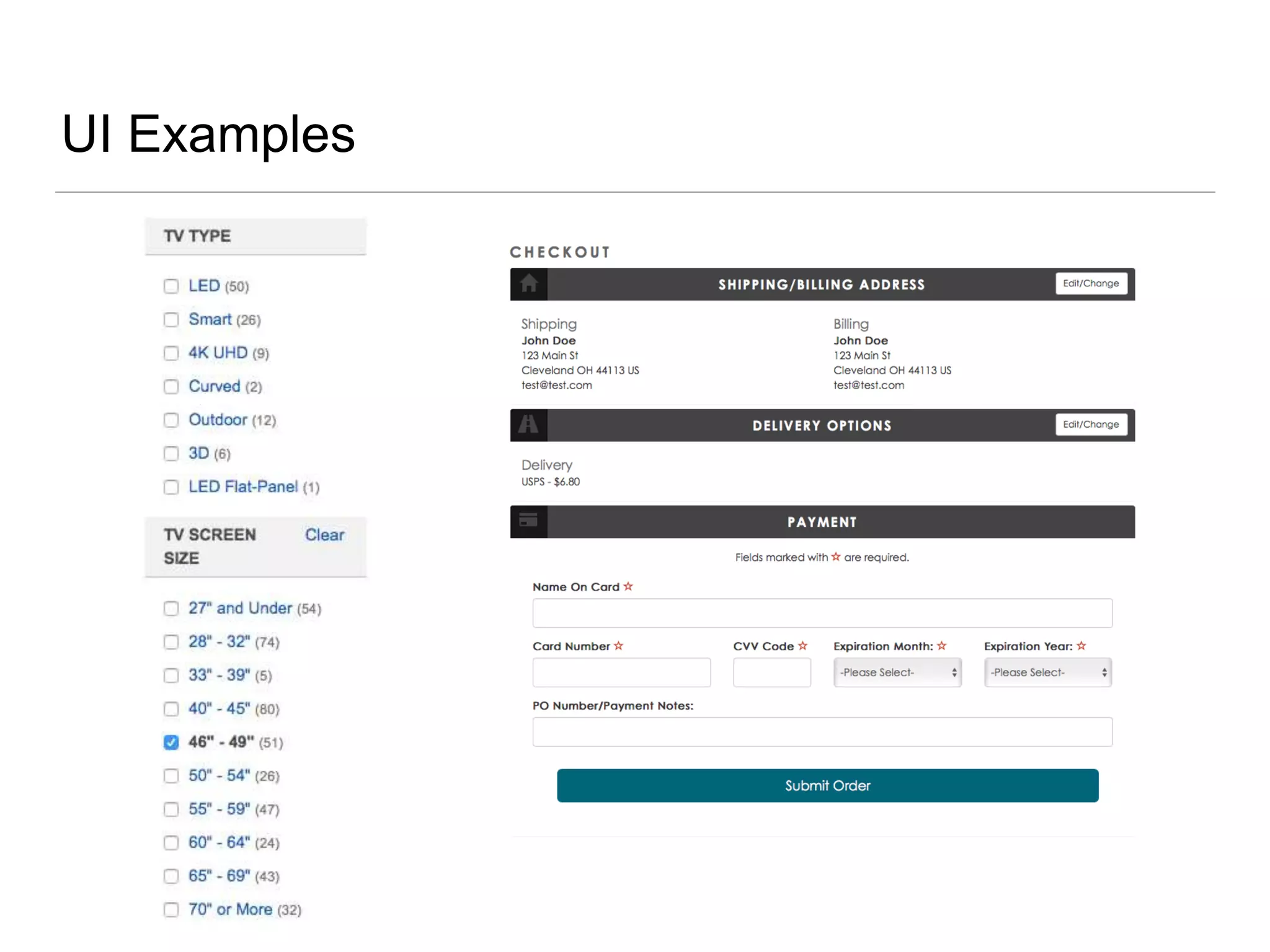Select the 60" - 64" checkbox
Image resolution: width=1270 pixels, height=952 pixels.
(x=171, y=843)
